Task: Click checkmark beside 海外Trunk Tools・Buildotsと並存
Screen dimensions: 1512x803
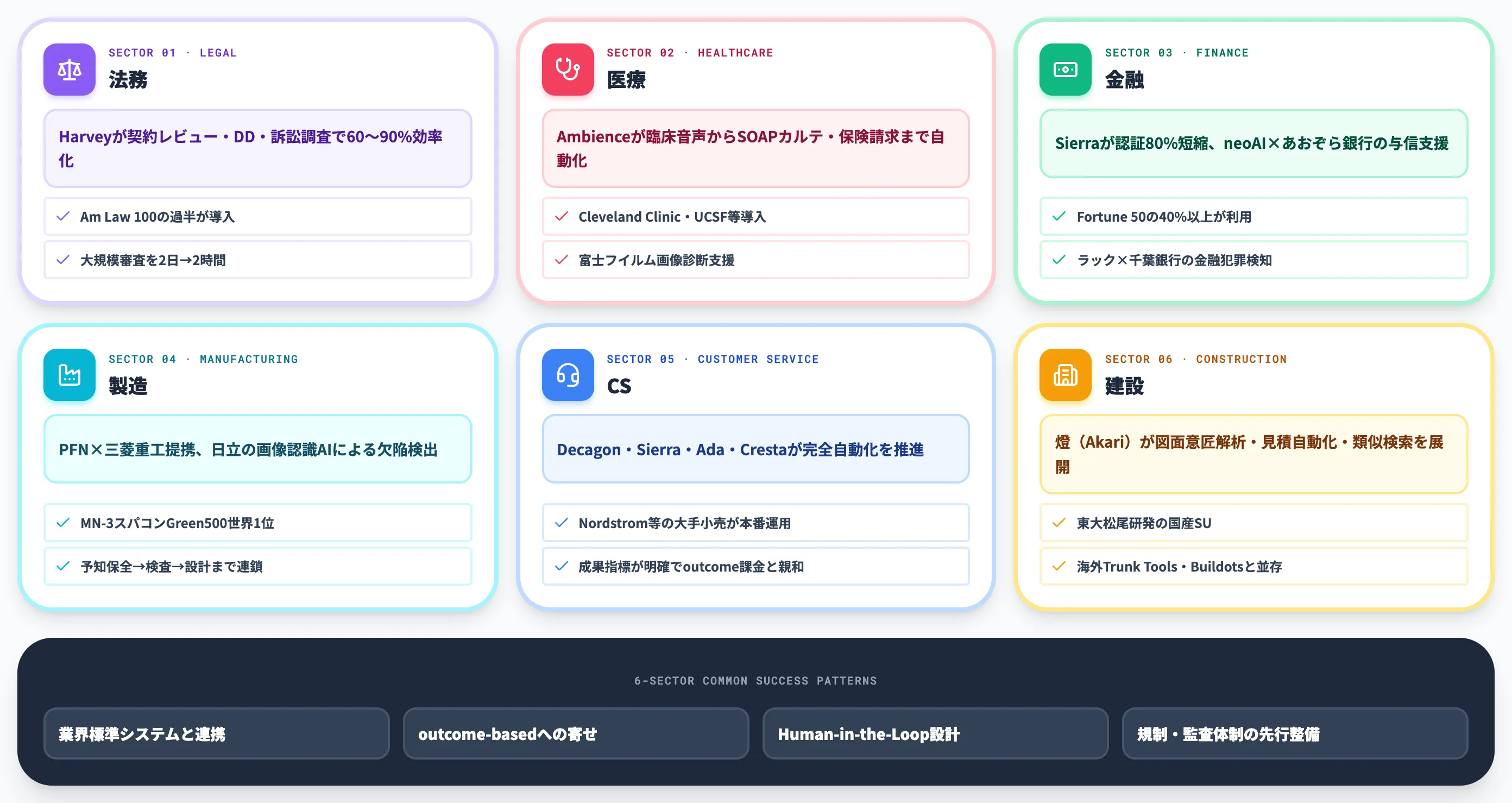Action: (x=1059, y=566)
